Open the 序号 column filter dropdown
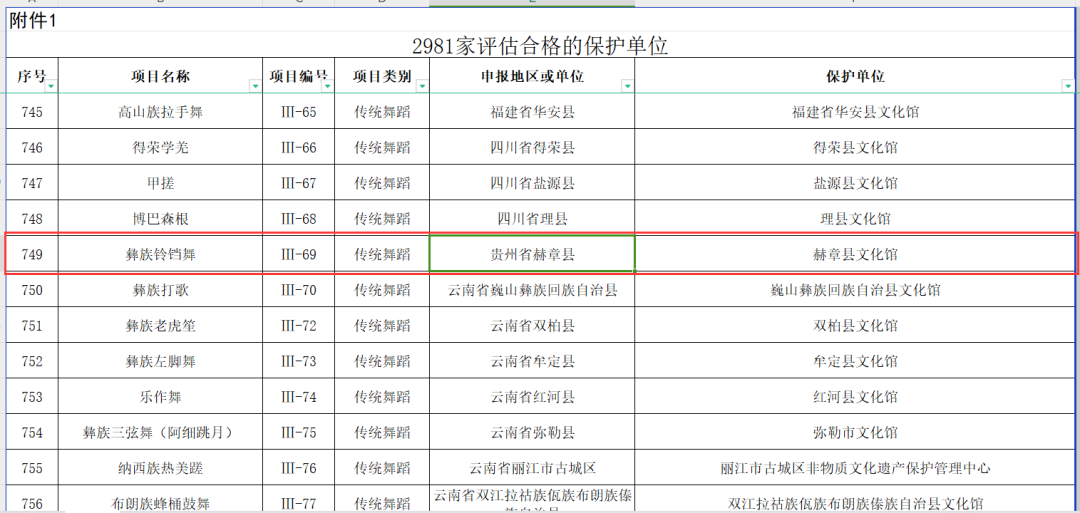1080x513 pixels. tap(51, 87)
